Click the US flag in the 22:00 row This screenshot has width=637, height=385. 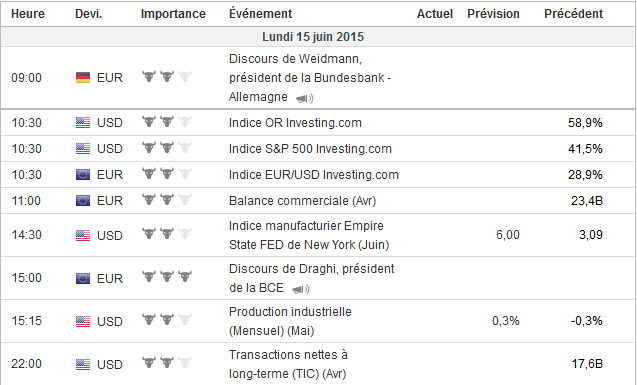coord(83,364)
